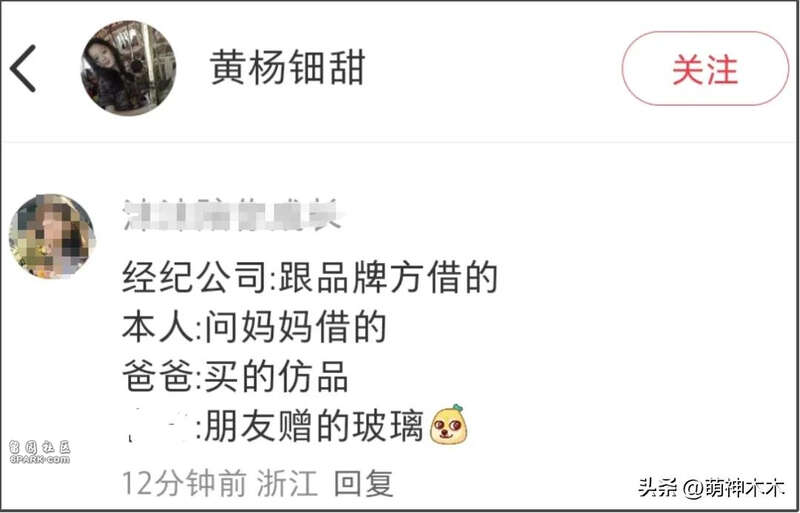The height and width of the screenshot is (513, 800).
Task: Click the blurred commenter username
Action: (233, 215)
